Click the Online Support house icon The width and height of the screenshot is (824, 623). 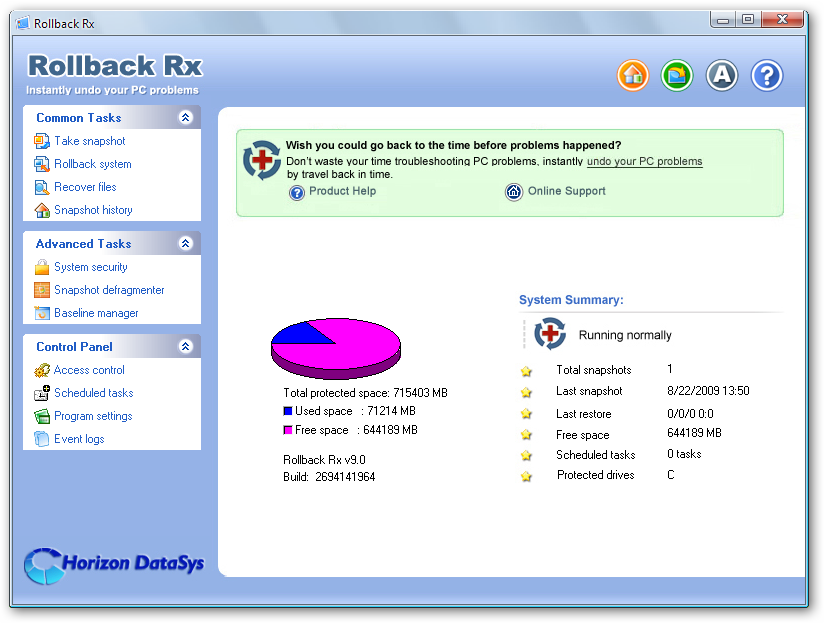pos(513,192)
